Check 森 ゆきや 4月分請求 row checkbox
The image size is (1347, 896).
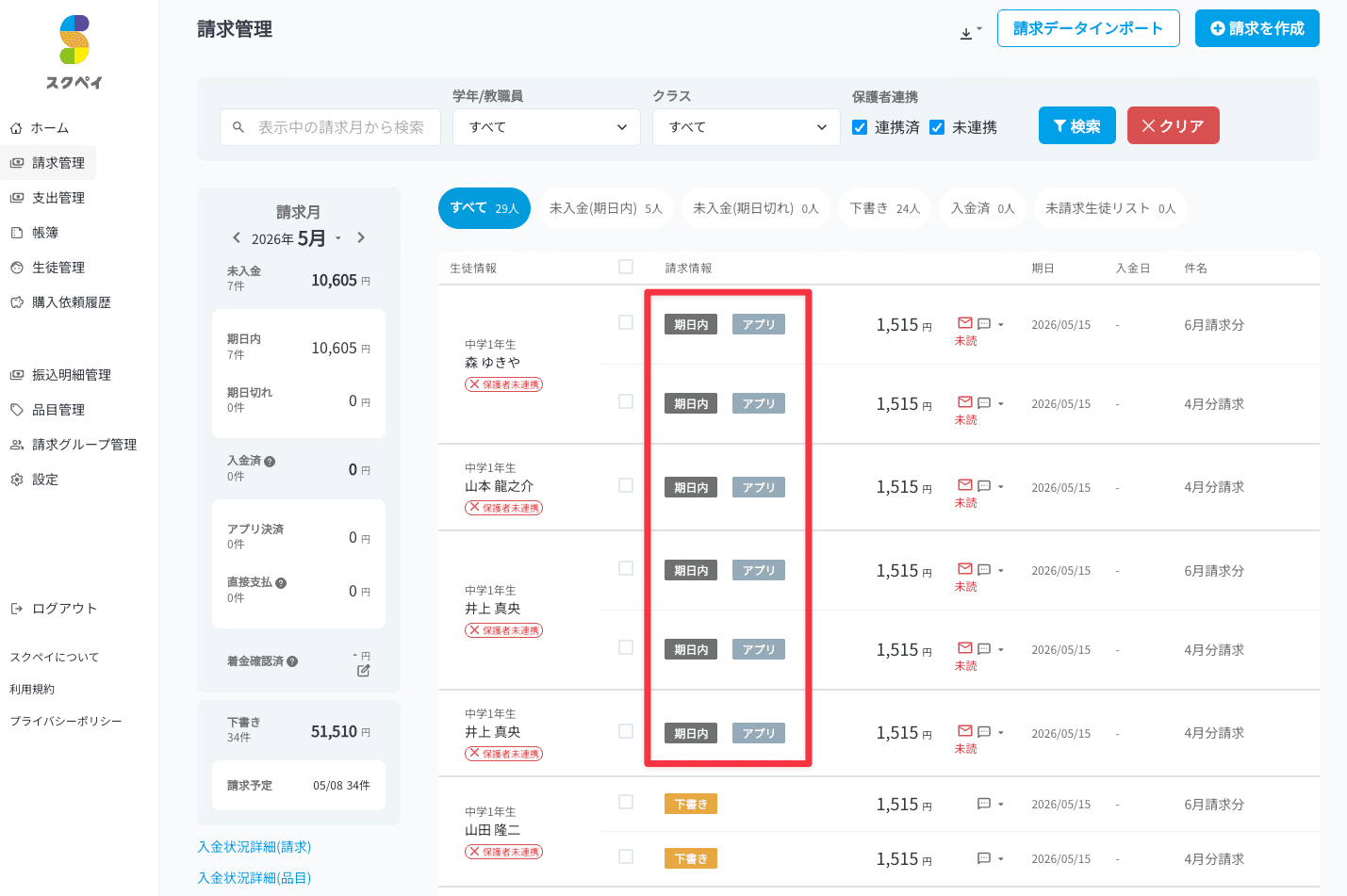point(626,401)
